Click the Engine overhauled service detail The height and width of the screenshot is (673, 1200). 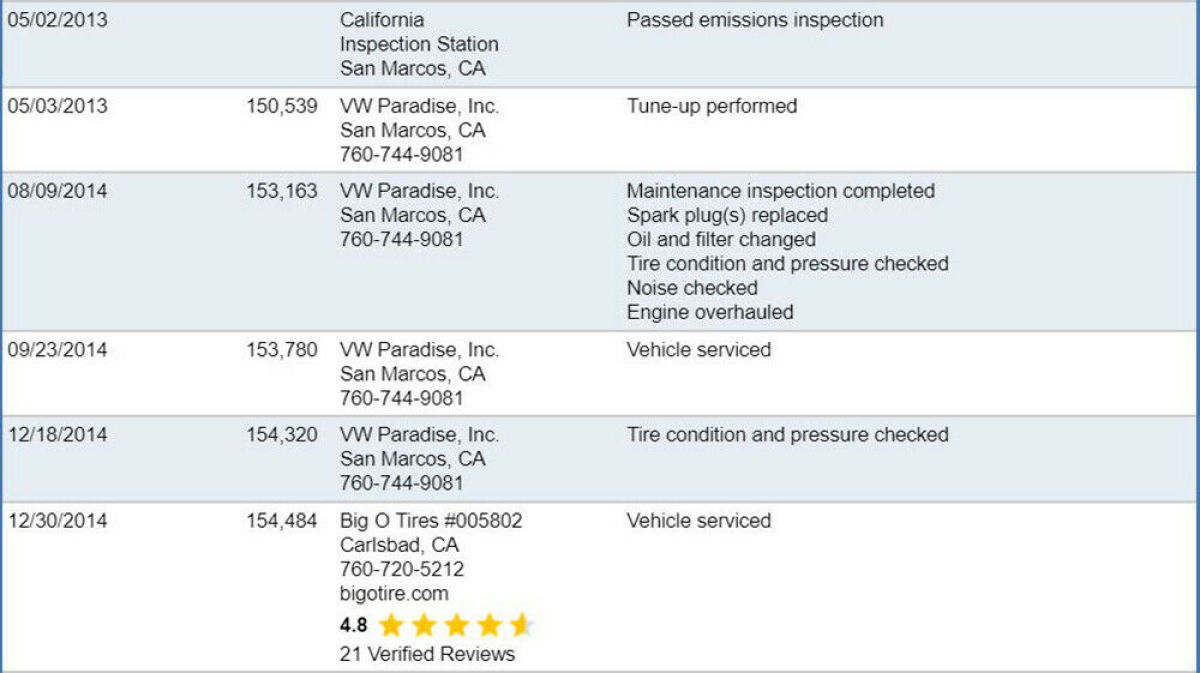(x=710, y=312)
